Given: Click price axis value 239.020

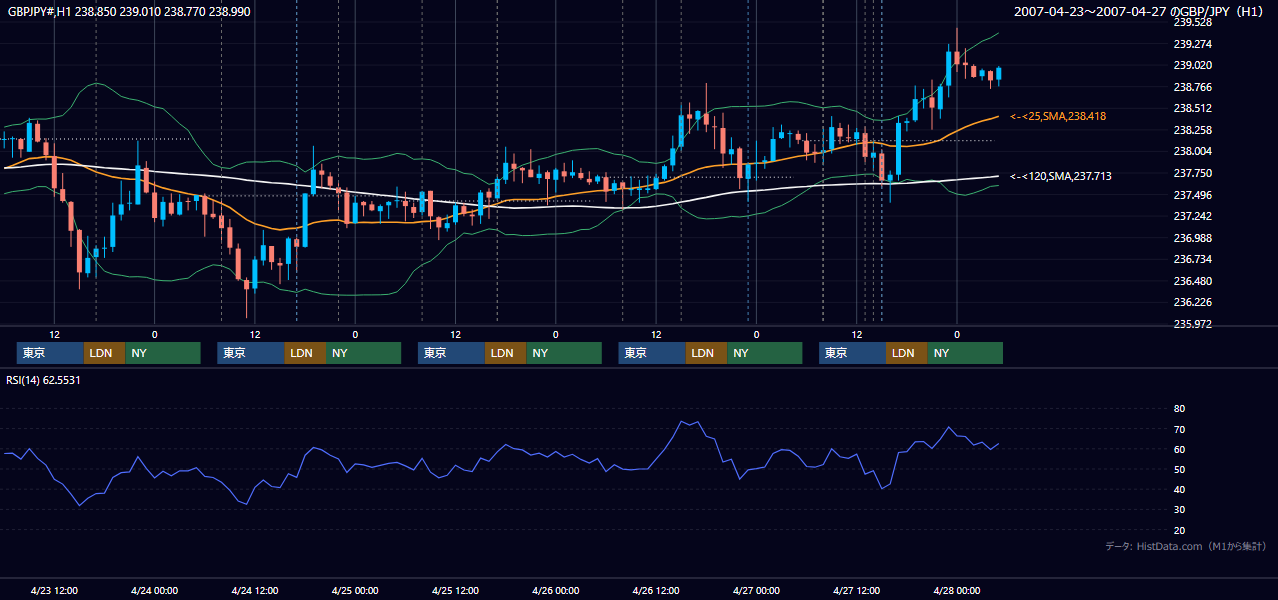Looking at the screenshot, I should pyautogui.click(x=1193, y=65).
